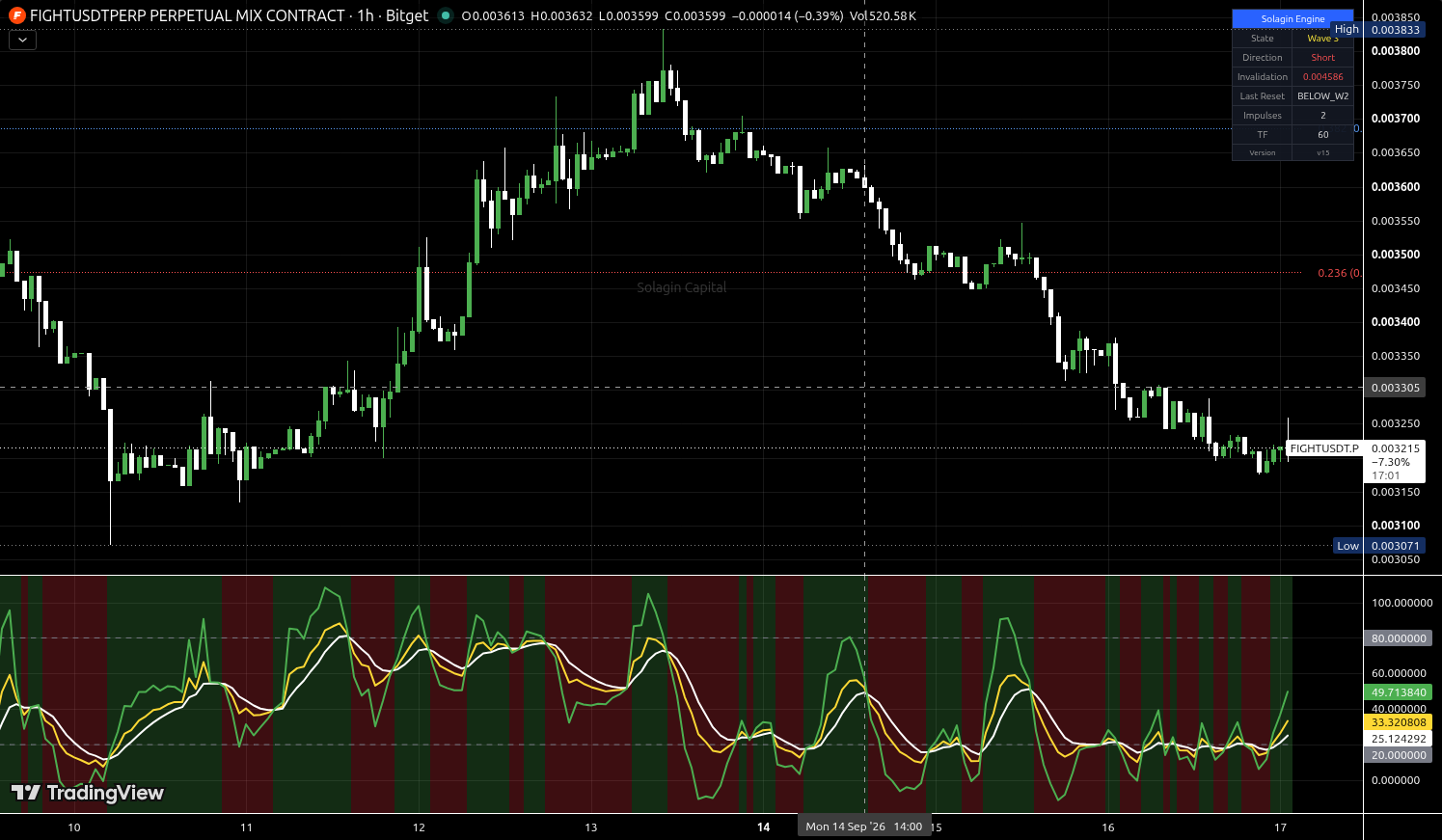Click the 0.003700 price axis label

[x=1396, y=119]
